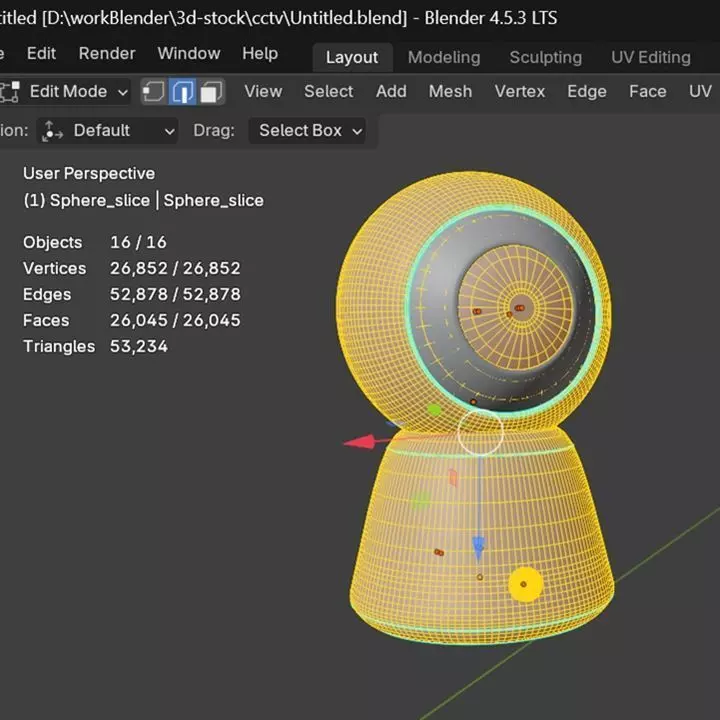Switch to the Sculpting workspace tab

coord(546,57)
